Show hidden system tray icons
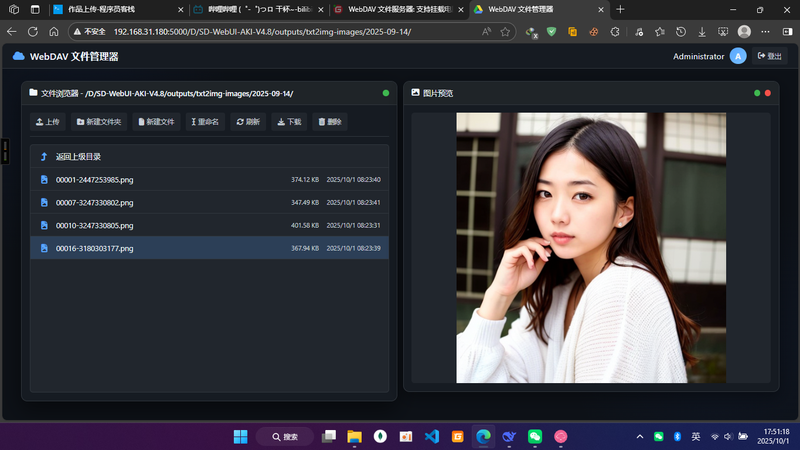 coord(640,437)
